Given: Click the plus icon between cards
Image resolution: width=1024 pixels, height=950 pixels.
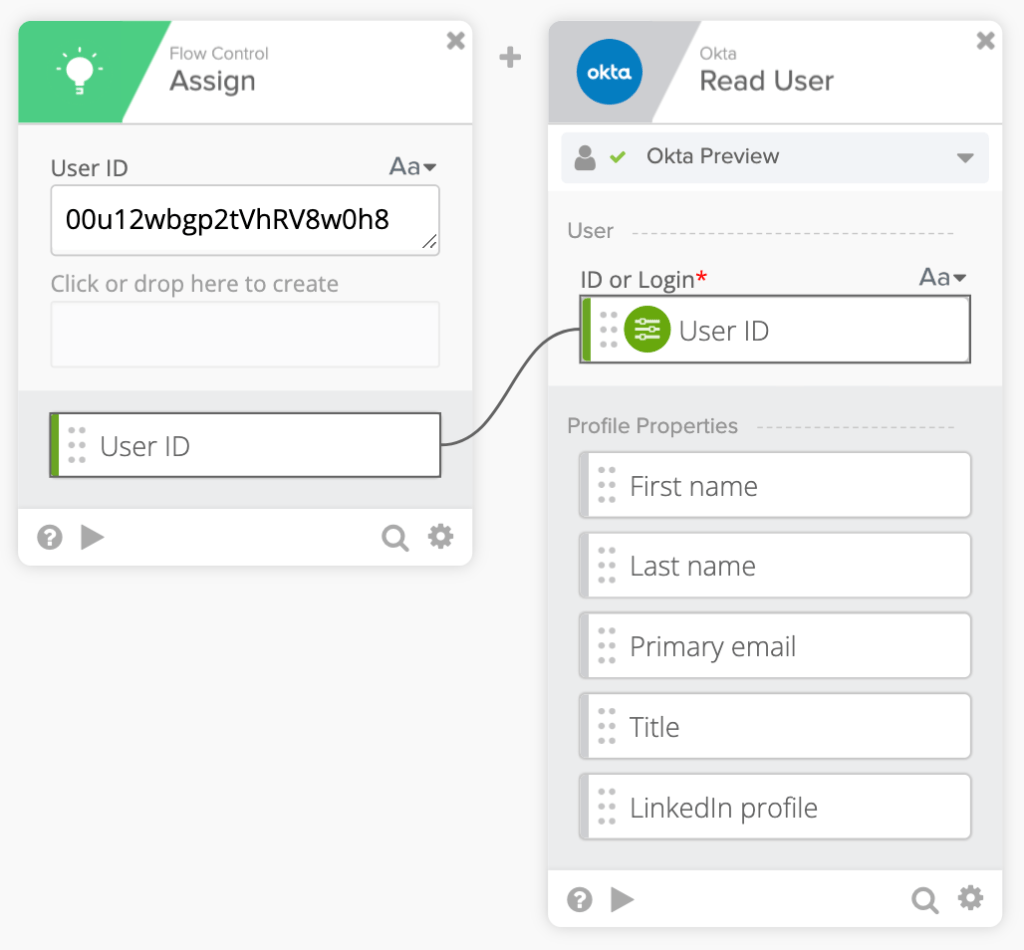Looking at the screenshot, I should (x=510, y=58).
